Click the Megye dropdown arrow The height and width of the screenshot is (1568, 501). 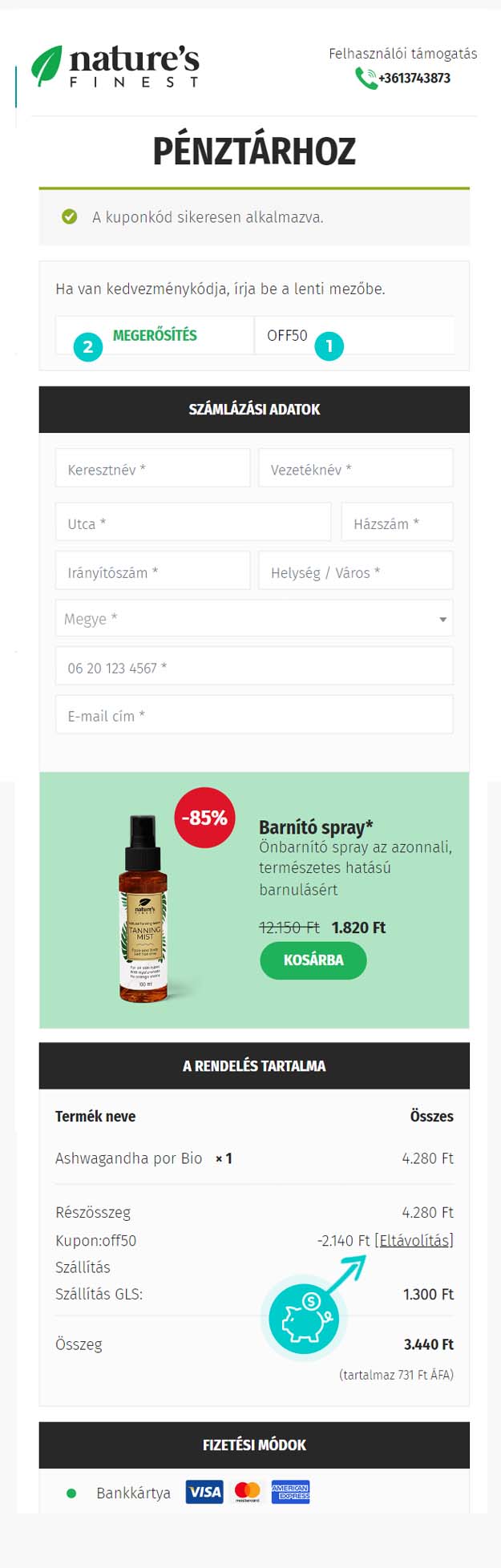tap(443, 619)
